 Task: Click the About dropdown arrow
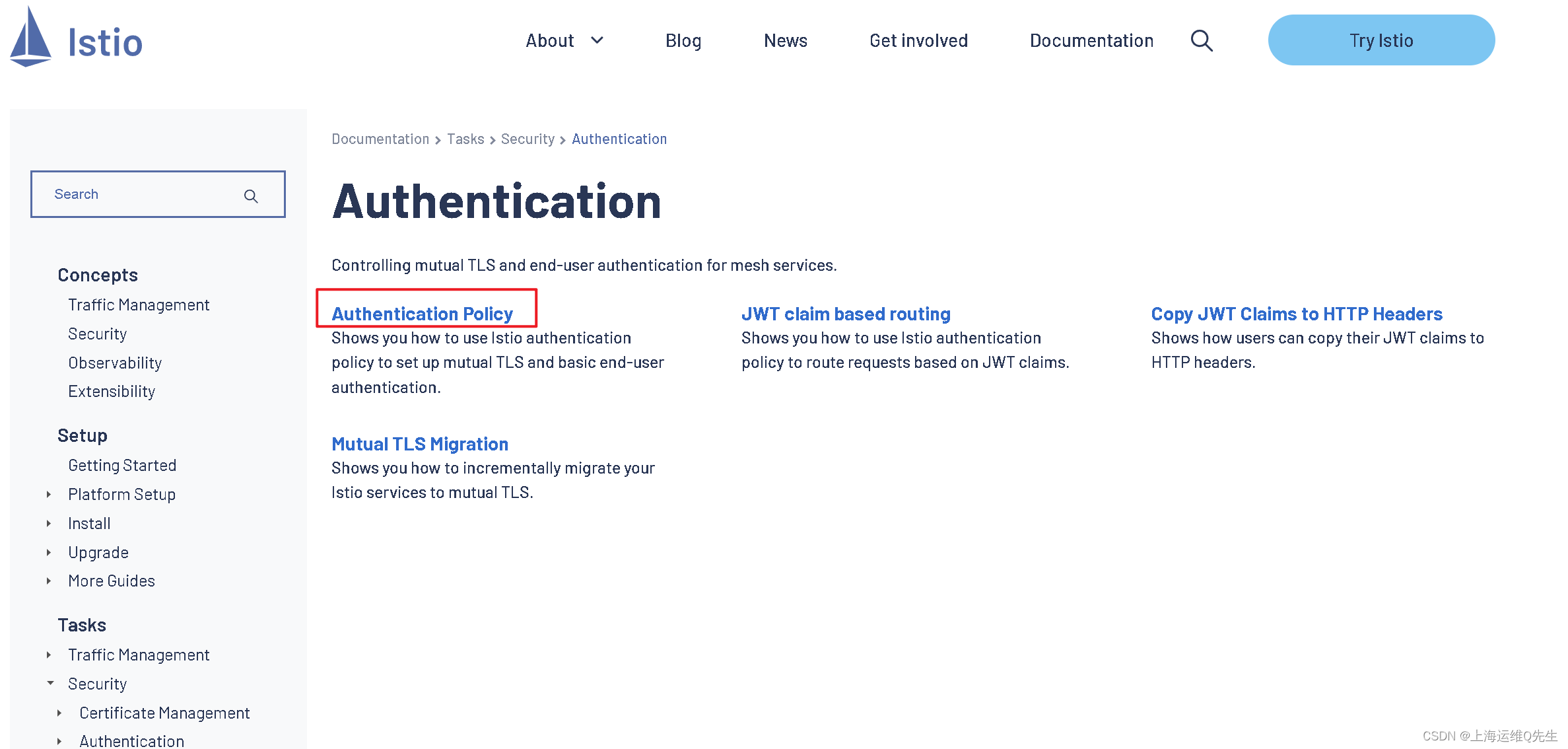[599, 40]
